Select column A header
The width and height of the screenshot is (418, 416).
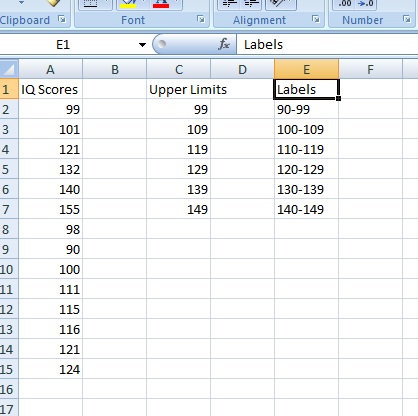(x=50, y=69)
